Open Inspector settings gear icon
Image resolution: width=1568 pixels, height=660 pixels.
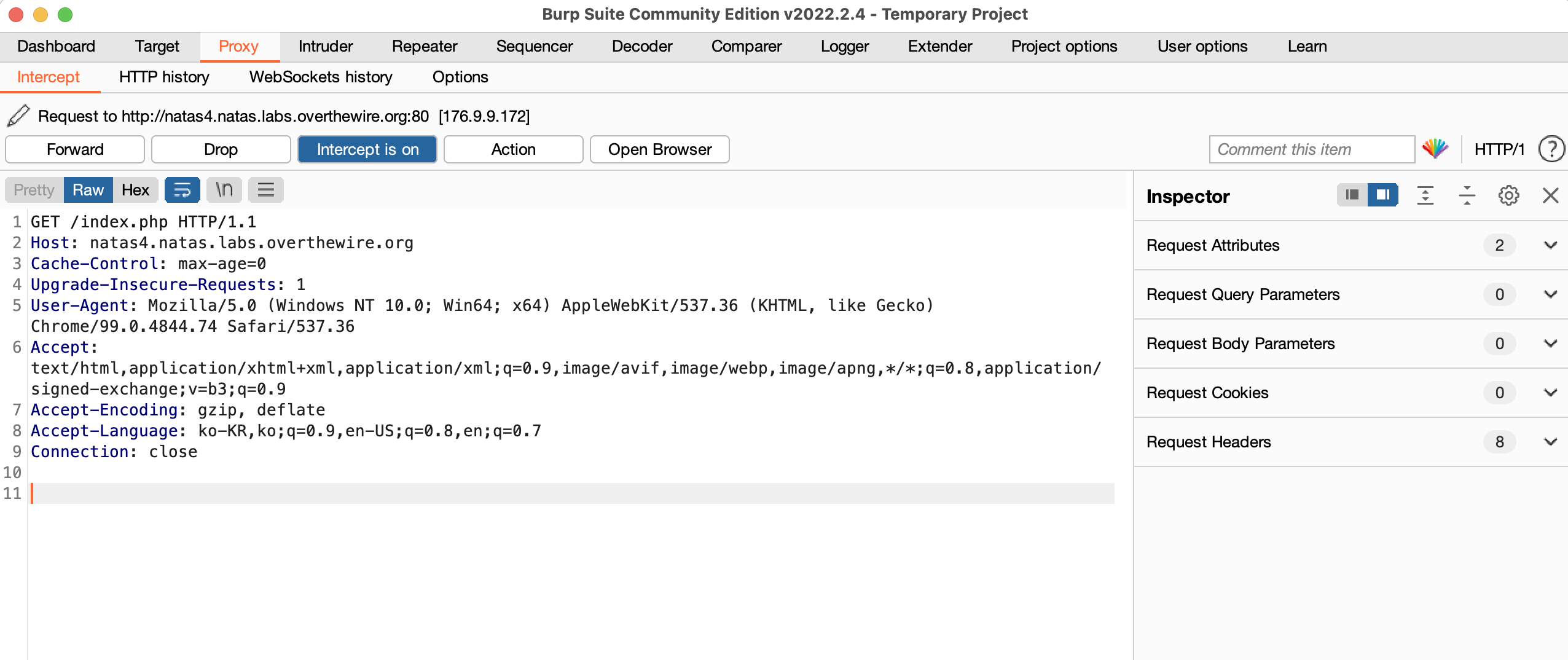click(x=1508, y=195)
